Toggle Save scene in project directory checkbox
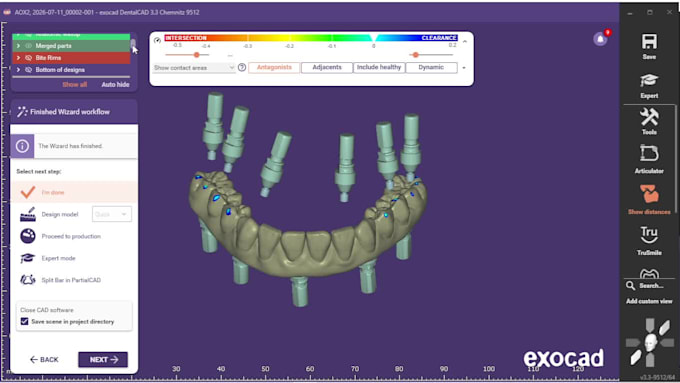Screen dimensions: 680x383 pos(24,321)
